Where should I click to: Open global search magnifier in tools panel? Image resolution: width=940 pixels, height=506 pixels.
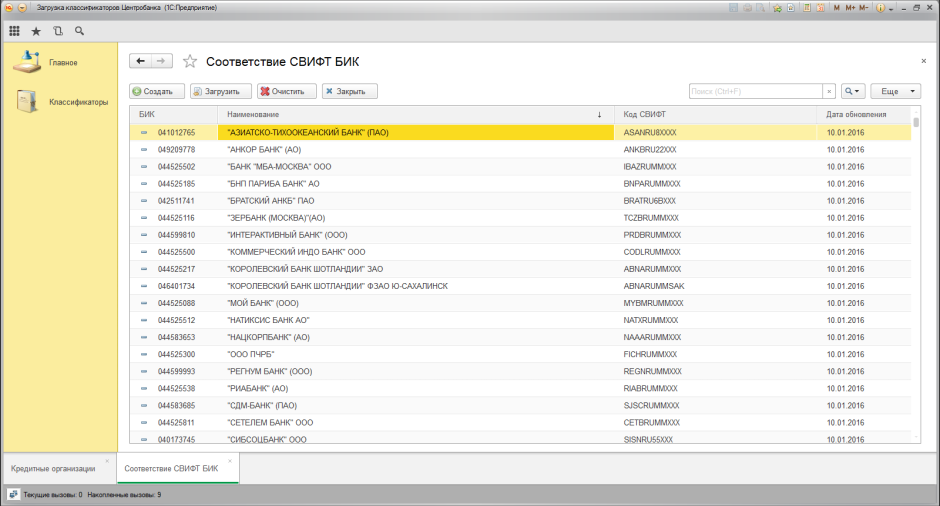pos(79,31)
